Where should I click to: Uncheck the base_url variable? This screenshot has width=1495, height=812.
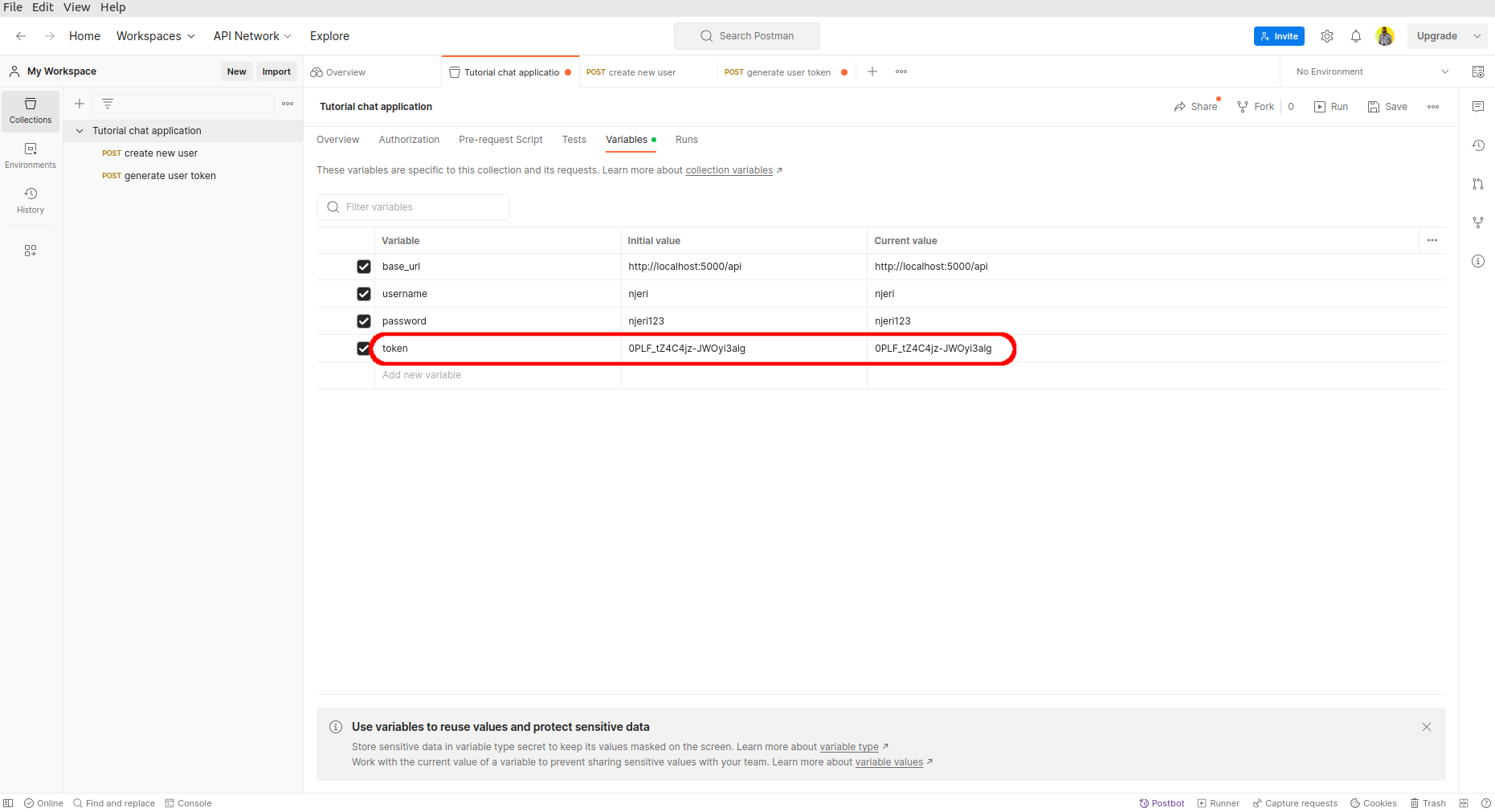364,267
